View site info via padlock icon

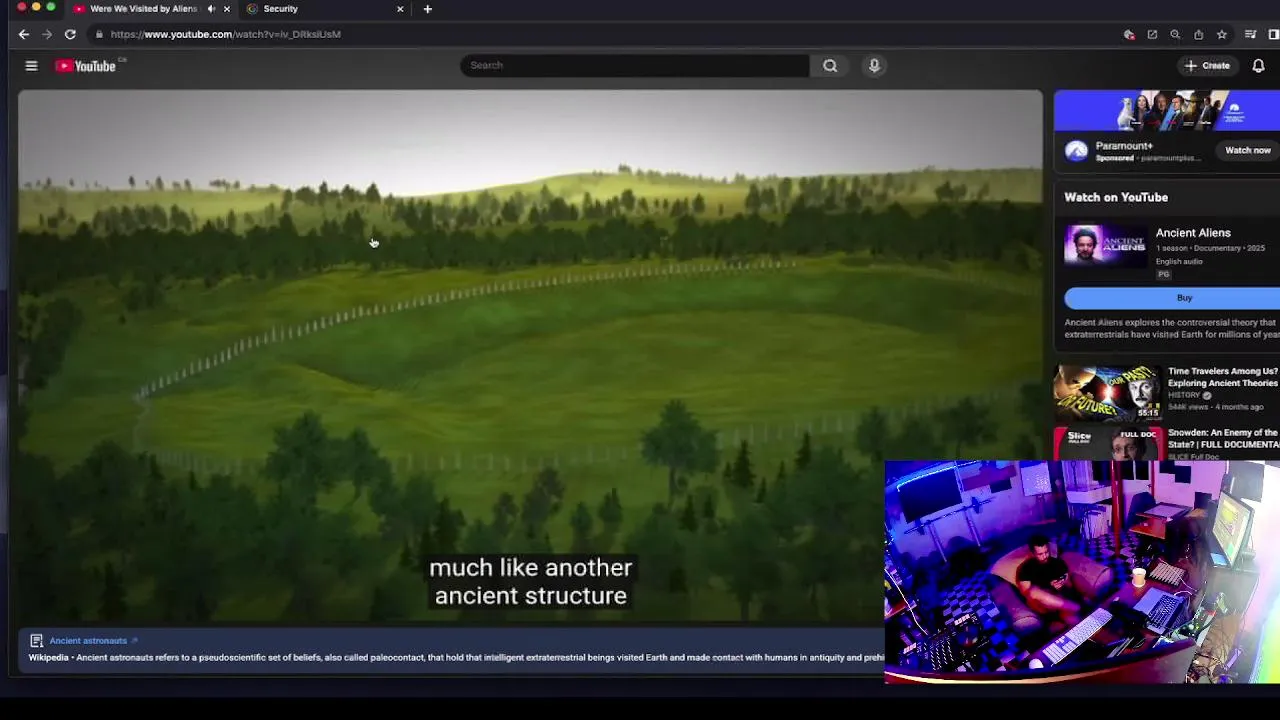(98, 34)
